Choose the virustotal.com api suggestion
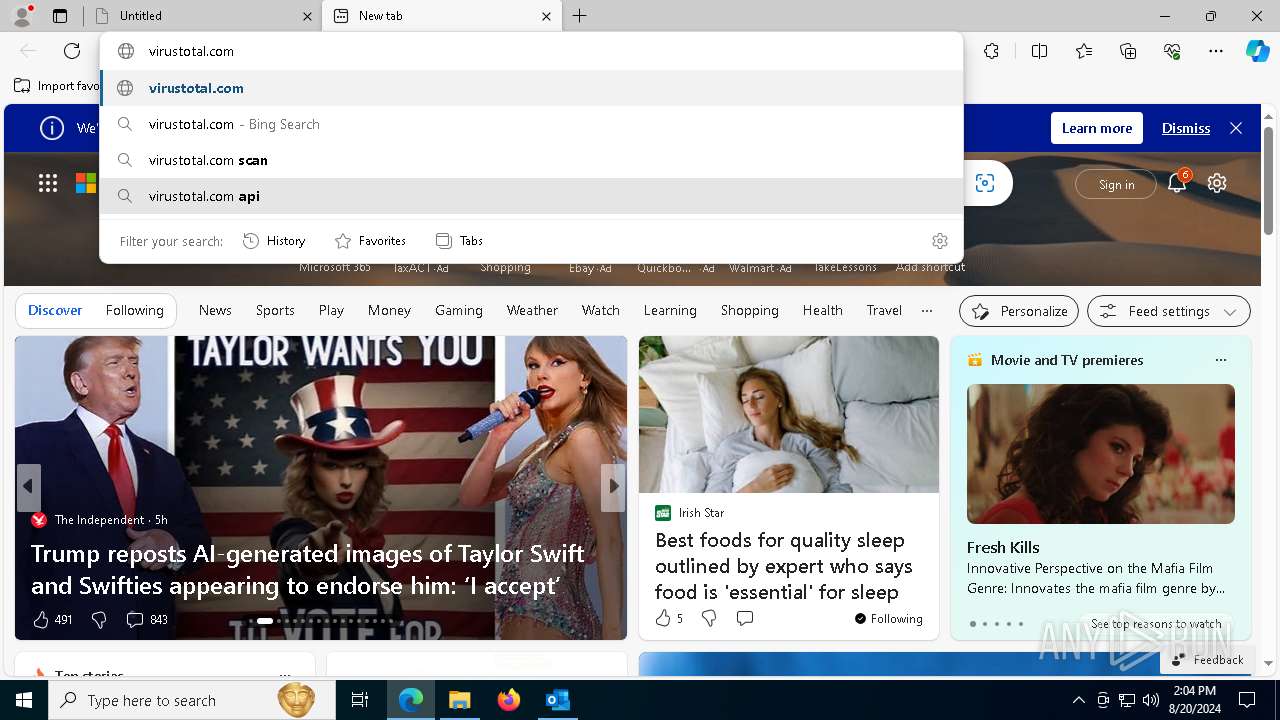 [x=532, y=196]
